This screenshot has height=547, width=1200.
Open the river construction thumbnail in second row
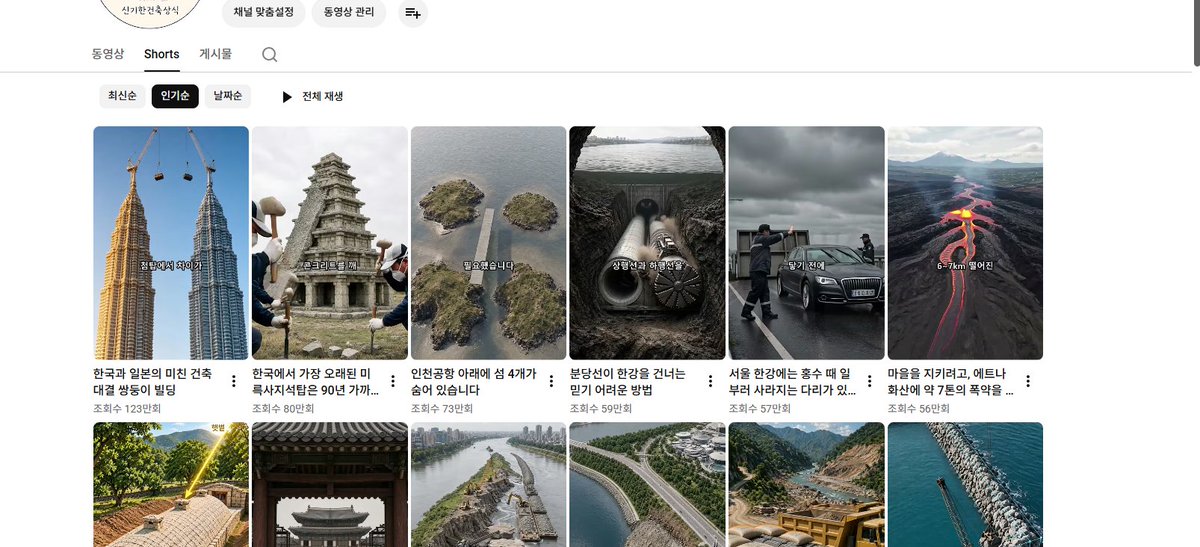click(x=489, y=485)
